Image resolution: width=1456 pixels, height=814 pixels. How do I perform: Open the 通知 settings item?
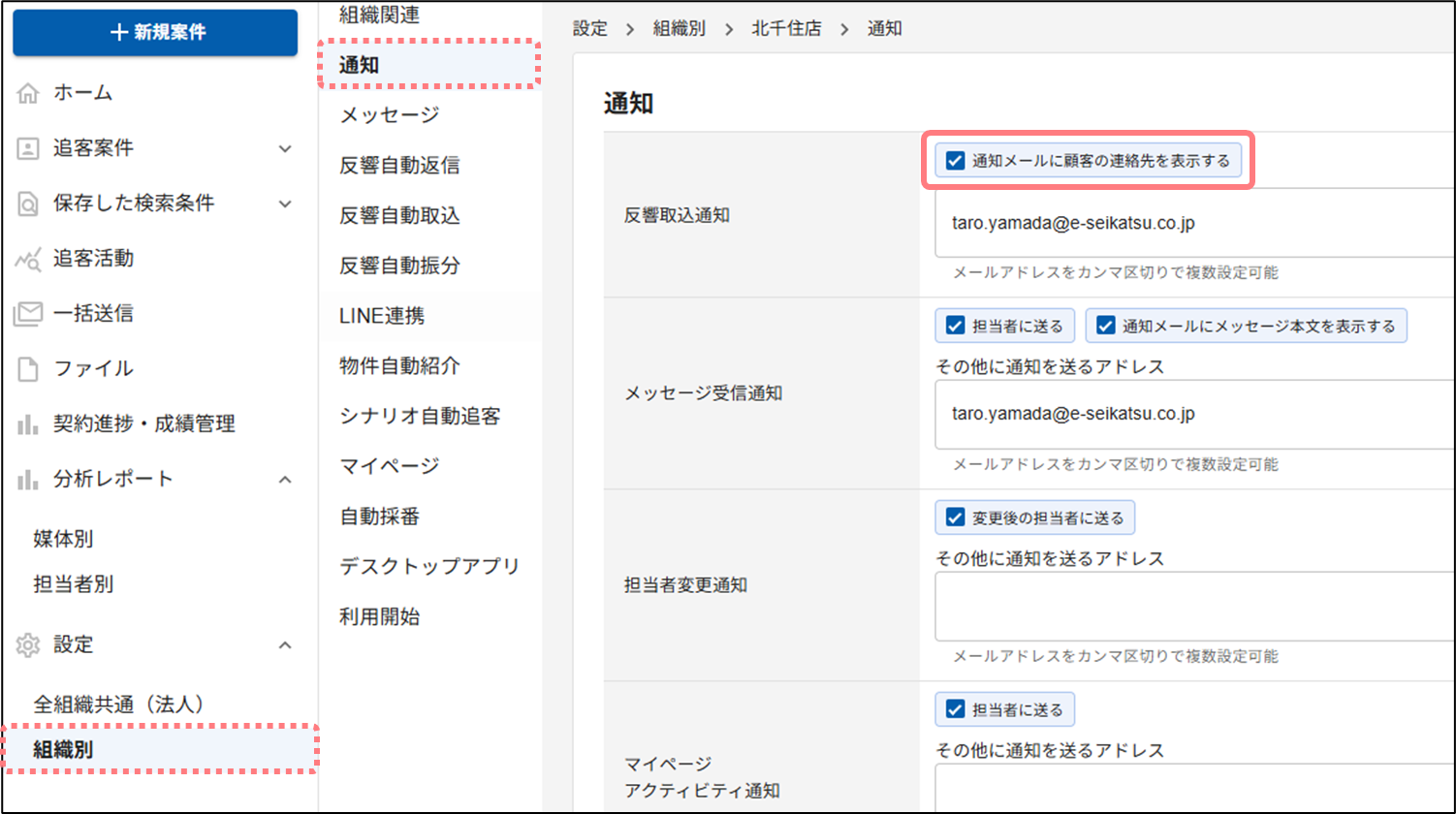tap(430, 65)
